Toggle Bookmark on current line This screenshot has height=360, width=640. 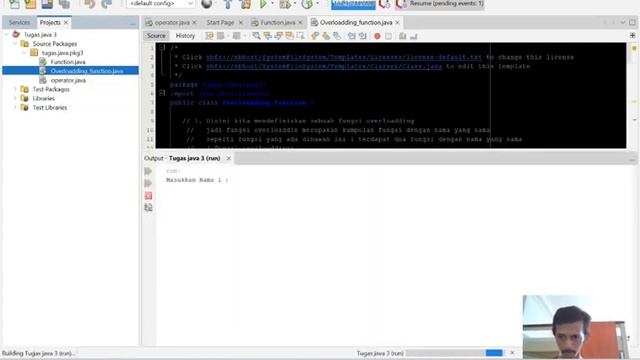pos(337,36)
